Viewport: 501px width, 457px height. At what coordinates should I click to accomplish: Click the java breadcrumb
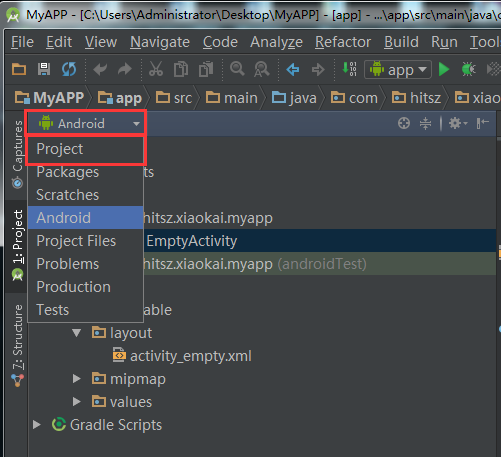click(x=294, y=98)
